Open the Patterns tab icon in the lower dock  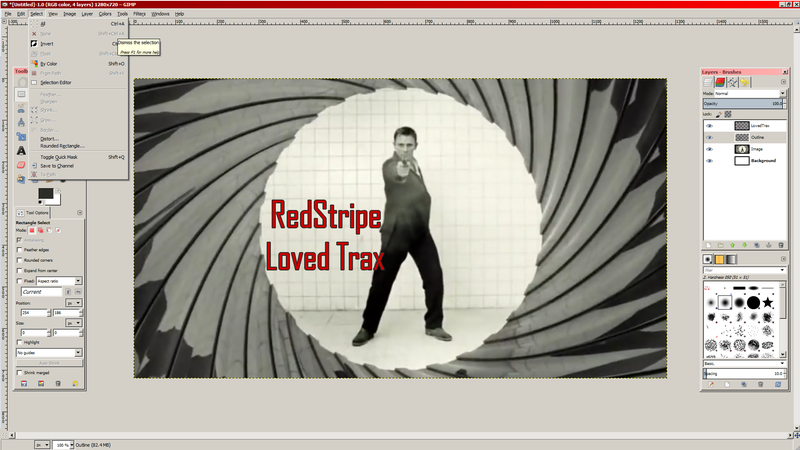point(719,259)
